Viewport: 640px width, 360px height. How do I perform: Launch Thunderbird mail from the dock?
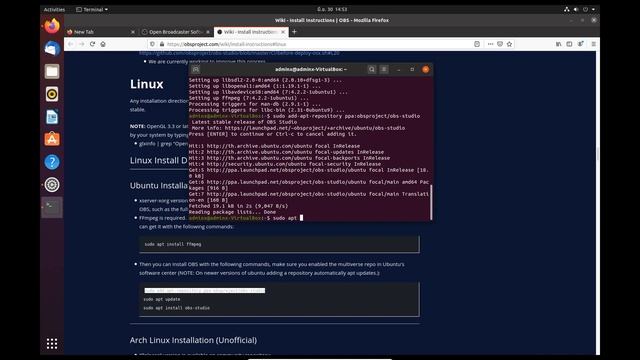coord(52,49)
